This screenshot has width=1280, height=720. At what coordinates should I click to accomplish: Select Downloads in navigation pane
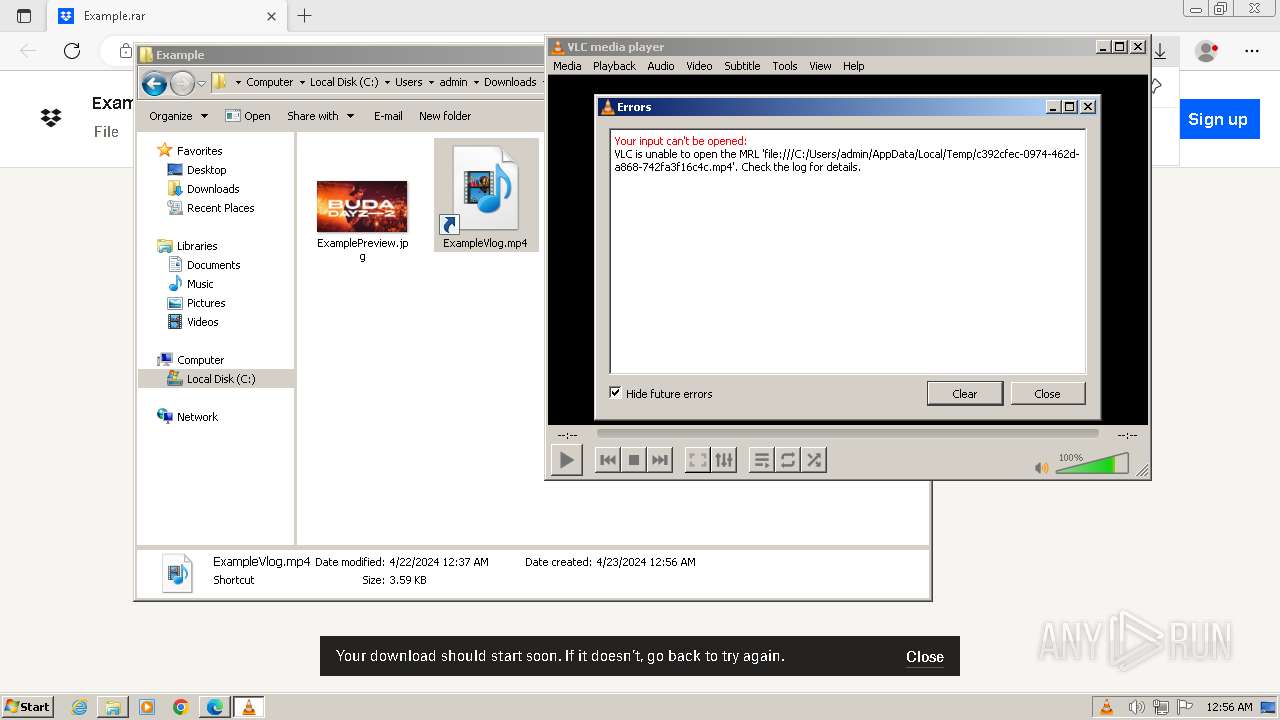pos(204,189)
